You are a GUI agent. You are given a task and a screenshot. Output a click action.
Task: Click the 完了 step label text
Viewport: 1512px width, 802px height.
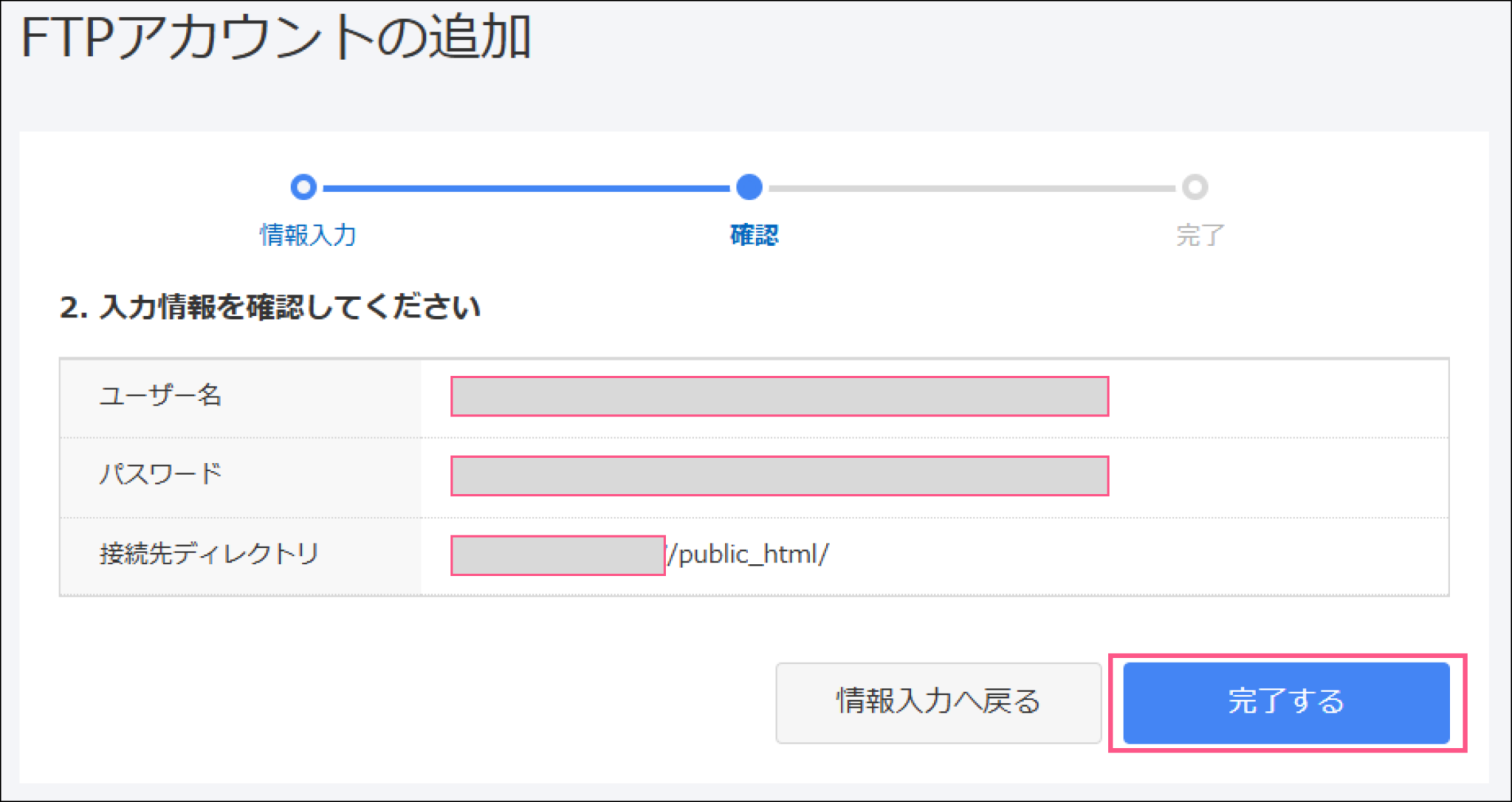[x=1197, y=233]
